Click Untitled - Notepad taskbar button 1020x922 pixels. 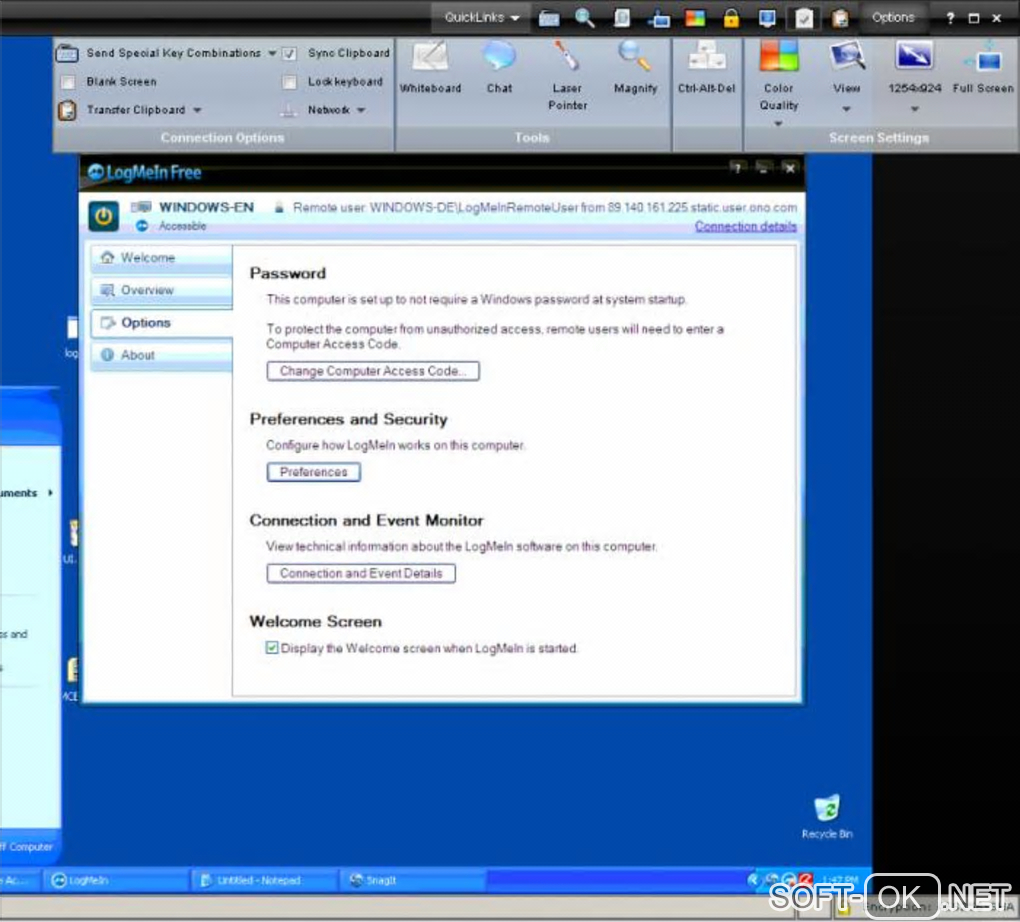click(x=265, y=880)
